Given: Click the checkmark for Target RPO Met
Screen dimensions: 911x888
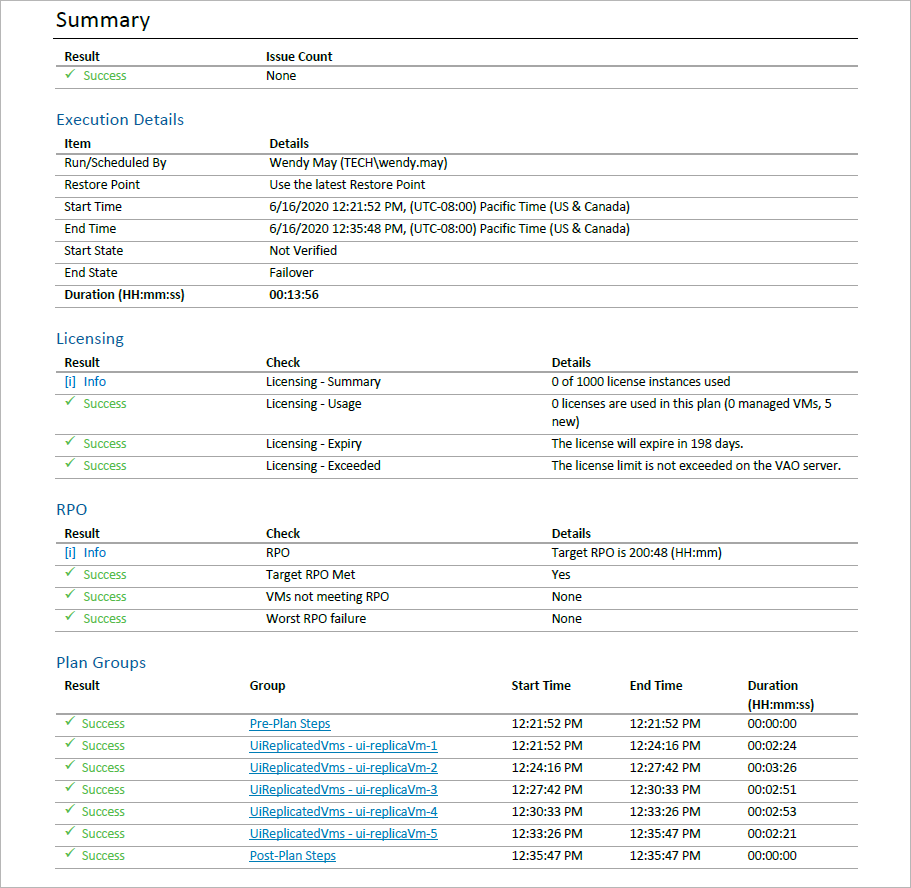Looking at the screenshot, I should coord(70,572).
